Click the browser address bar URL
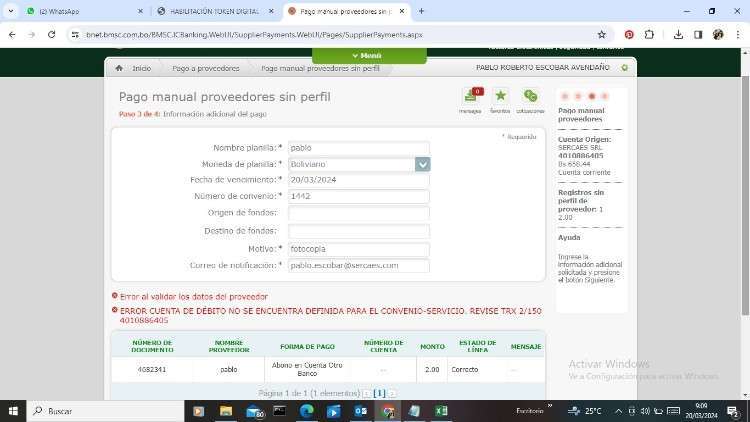The height and width of the screenshot is (422, 750). tap(254, 34)
